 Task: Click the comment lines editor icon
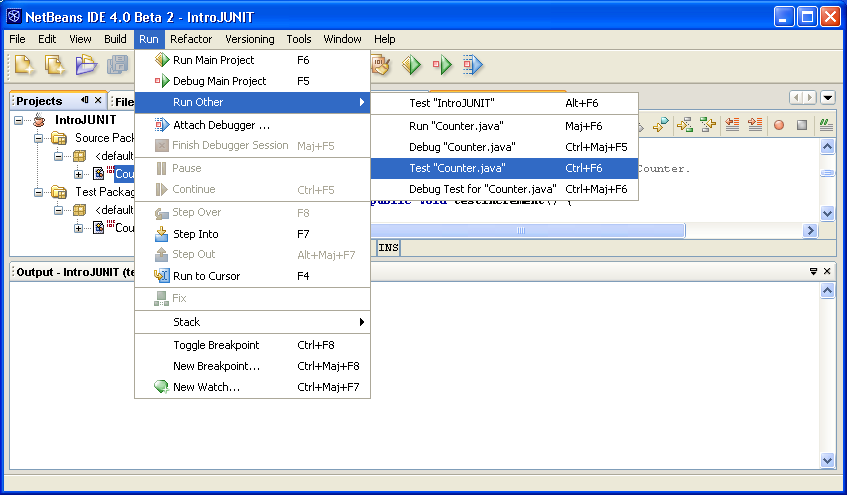[826, 125]
